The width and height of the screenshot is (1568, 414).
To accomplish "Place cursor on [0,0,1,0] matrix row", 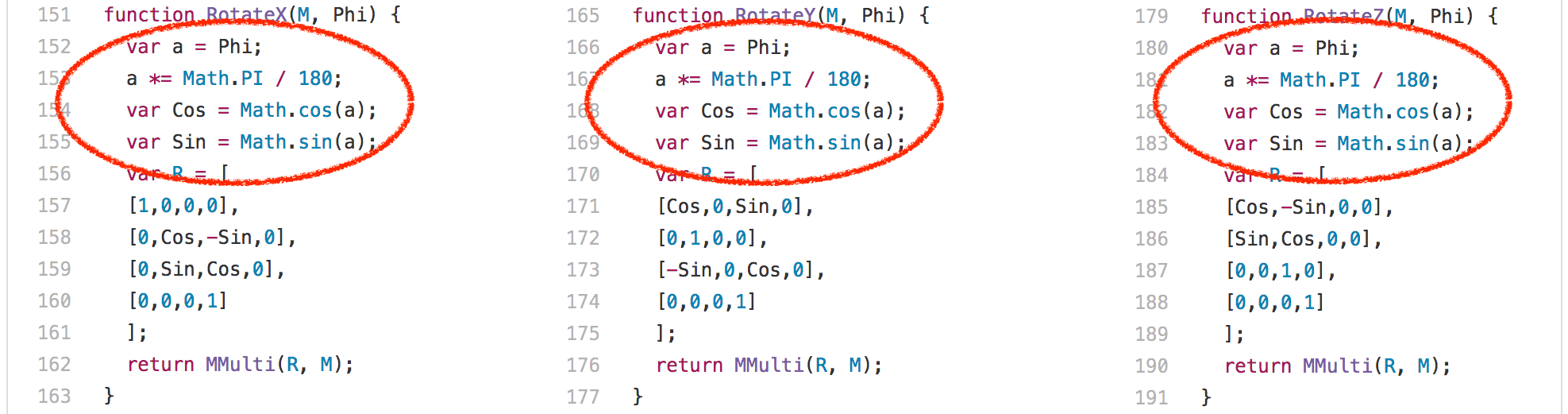I will point(1280,271).
